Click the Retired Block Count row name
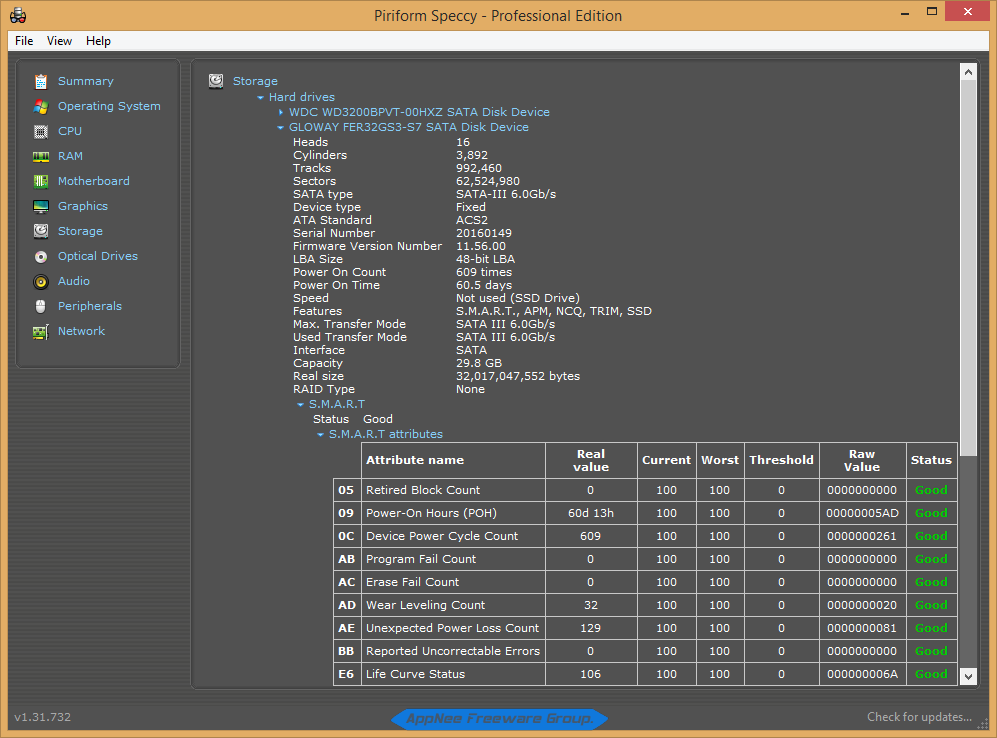997x738 pixels. [x=423, y=490]
